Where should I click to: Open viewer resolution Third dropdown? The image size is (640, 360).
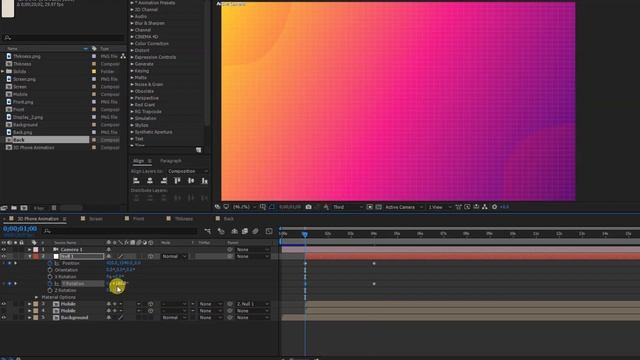[x=348, y=207]
